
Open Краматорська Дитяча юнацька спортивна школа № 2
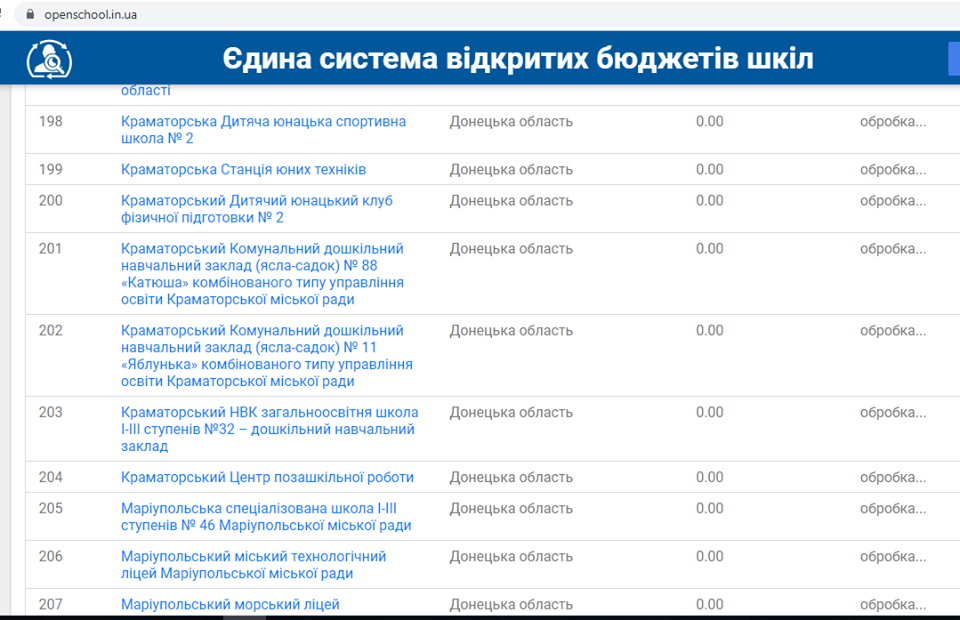[263, 130]
